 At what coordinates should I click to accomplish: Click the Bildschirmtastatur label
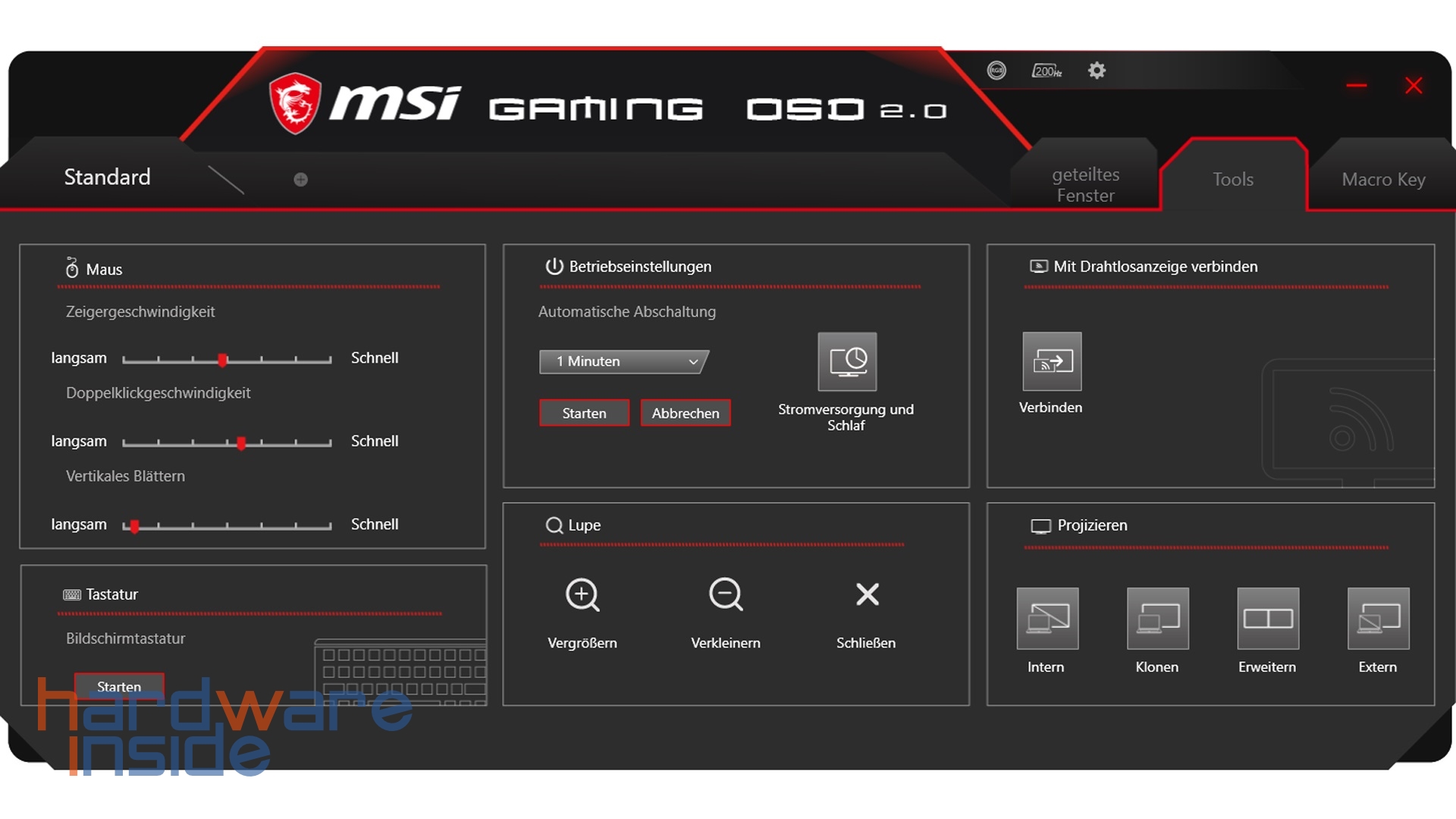tap(125, 639)
